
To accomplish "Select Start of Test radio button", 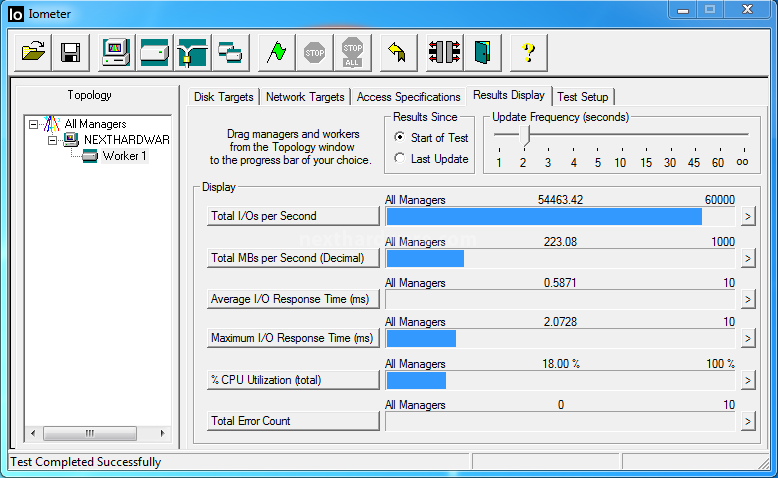I will coord(399,137).
